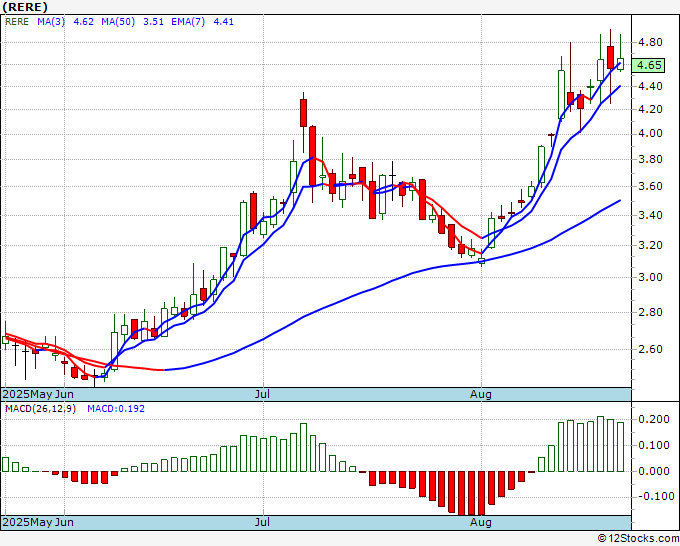Click the 2025May Jun label on price chart axis
This screenshot has height=546, width=680.
click(x=38, y=394)
